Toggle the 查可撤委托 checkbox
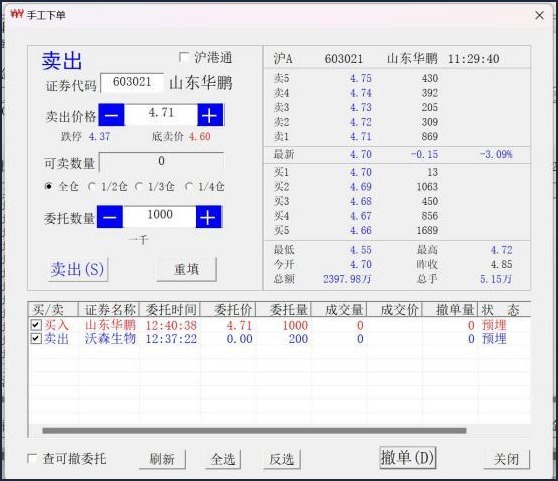 (32, 458)
